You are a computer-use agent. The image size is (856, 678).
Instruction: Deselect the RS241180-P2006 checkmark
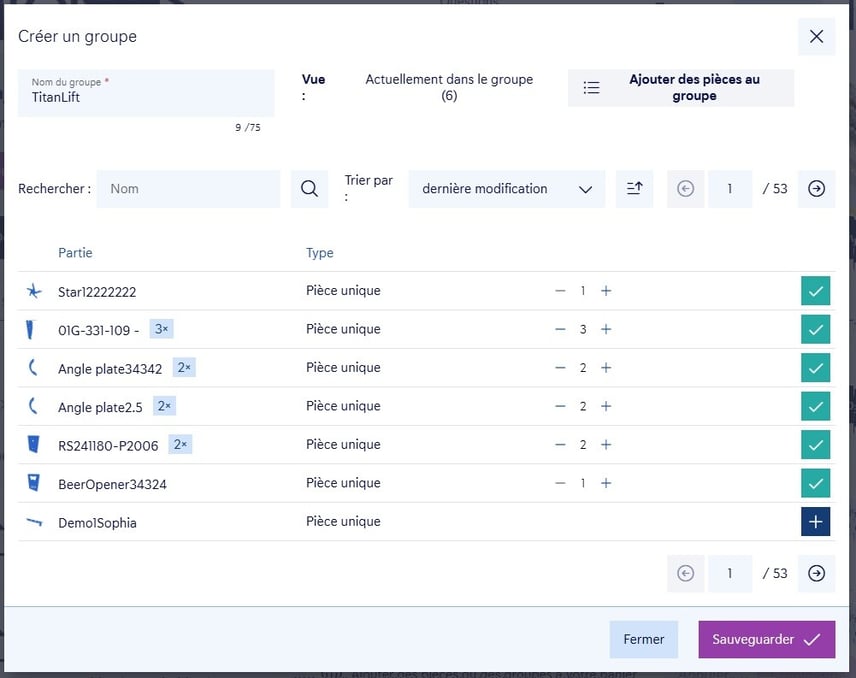click(816, 445)
